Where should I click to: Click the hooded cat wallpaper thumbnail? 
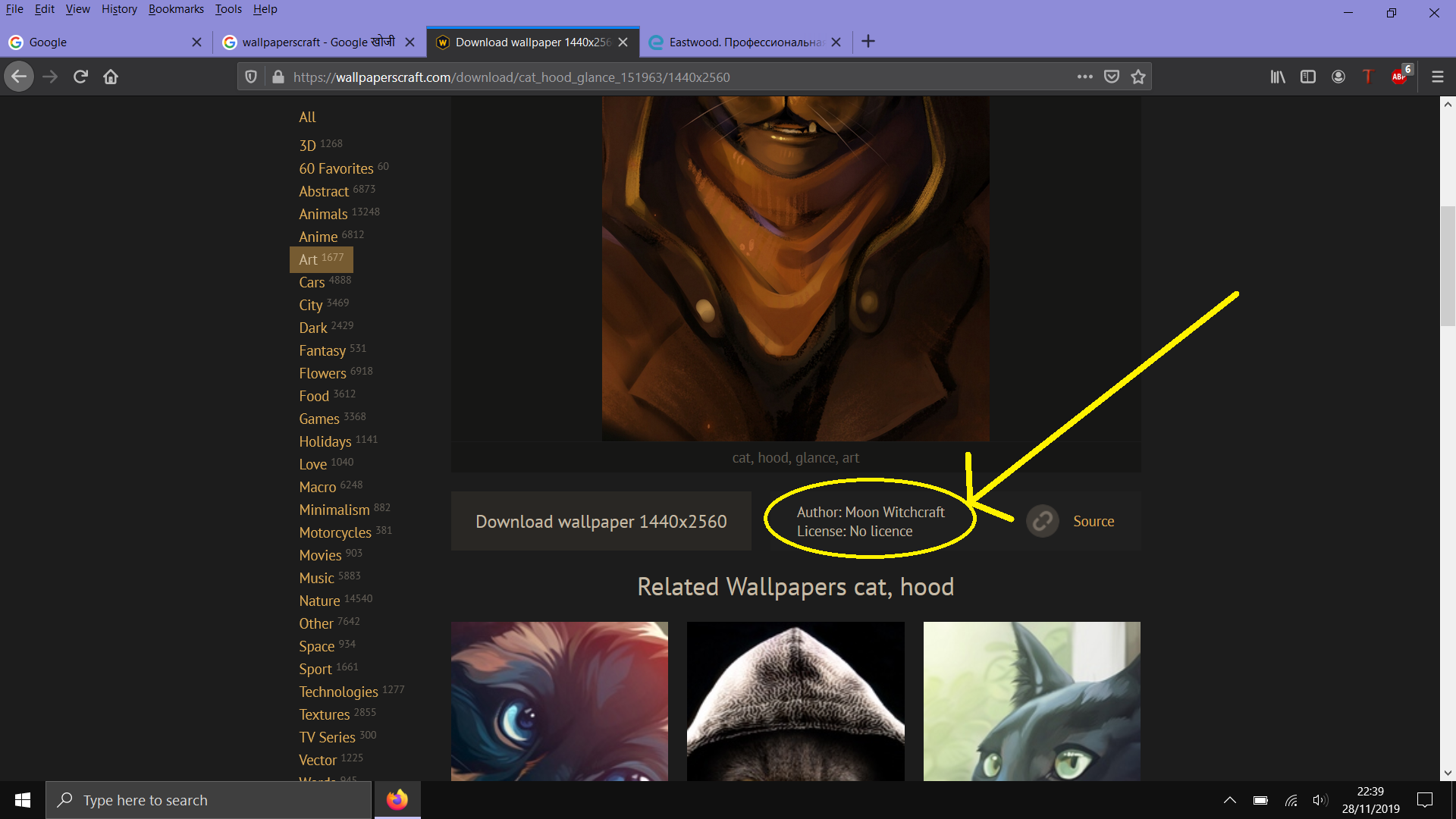[x=795, y=700]
